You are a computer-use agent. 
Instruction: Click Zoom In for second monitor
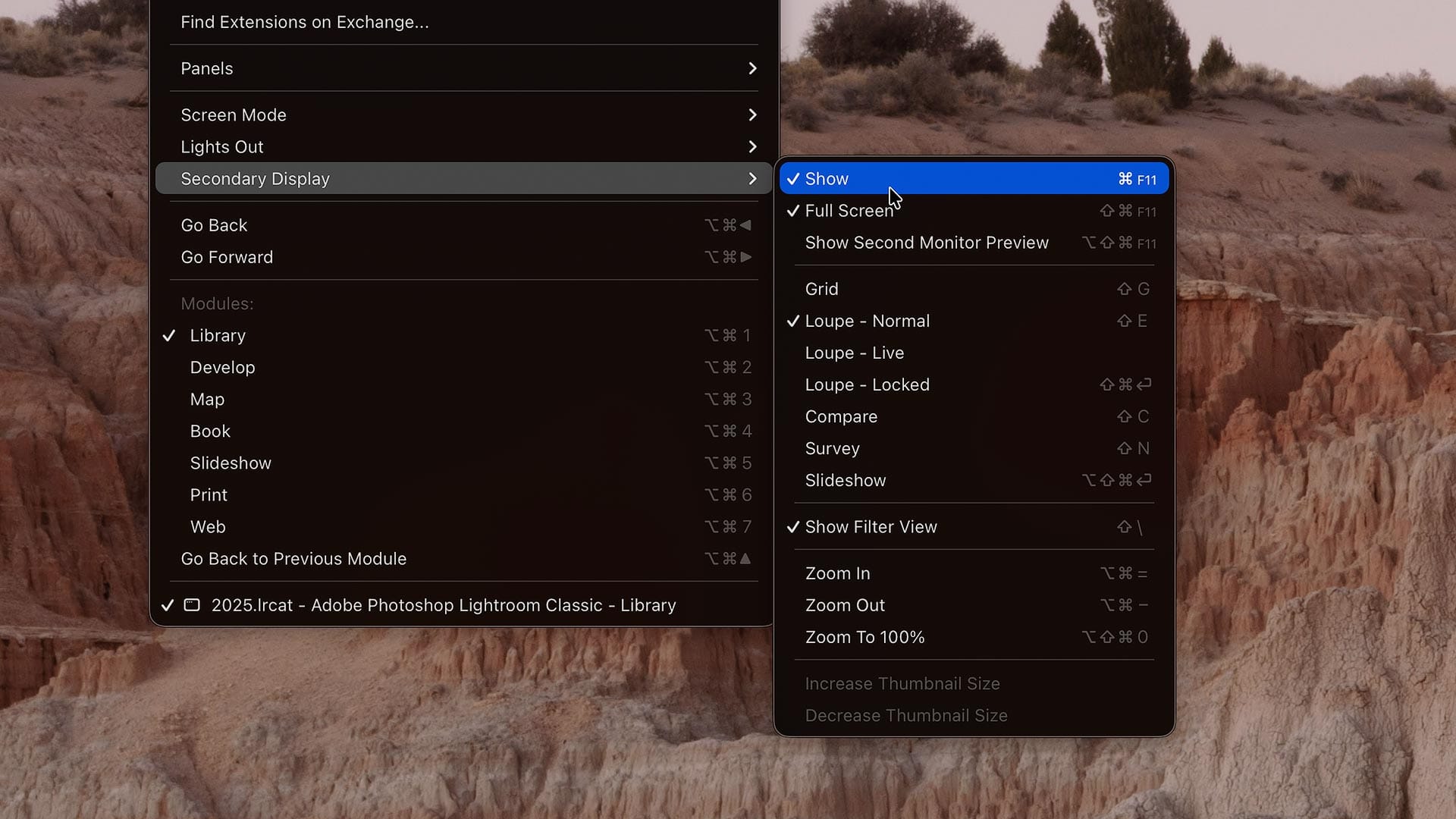point(837,573)
